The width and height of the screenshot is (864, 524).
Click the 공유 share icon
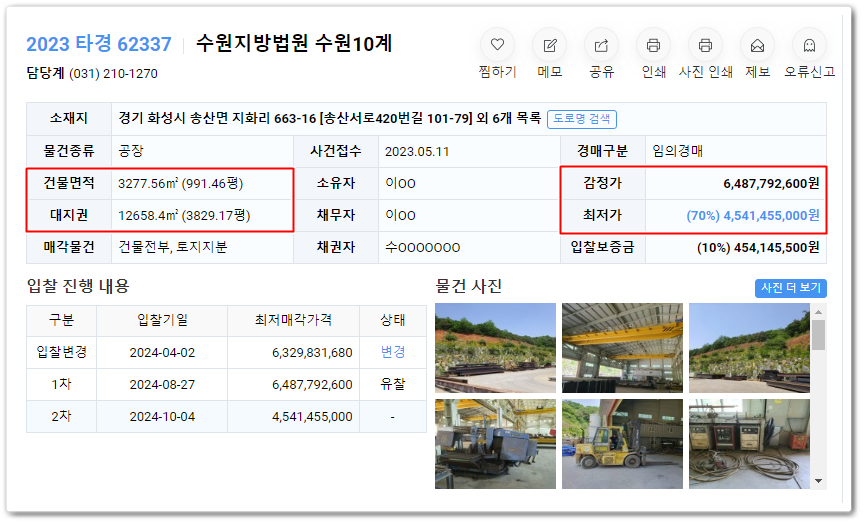coord(601,45)
